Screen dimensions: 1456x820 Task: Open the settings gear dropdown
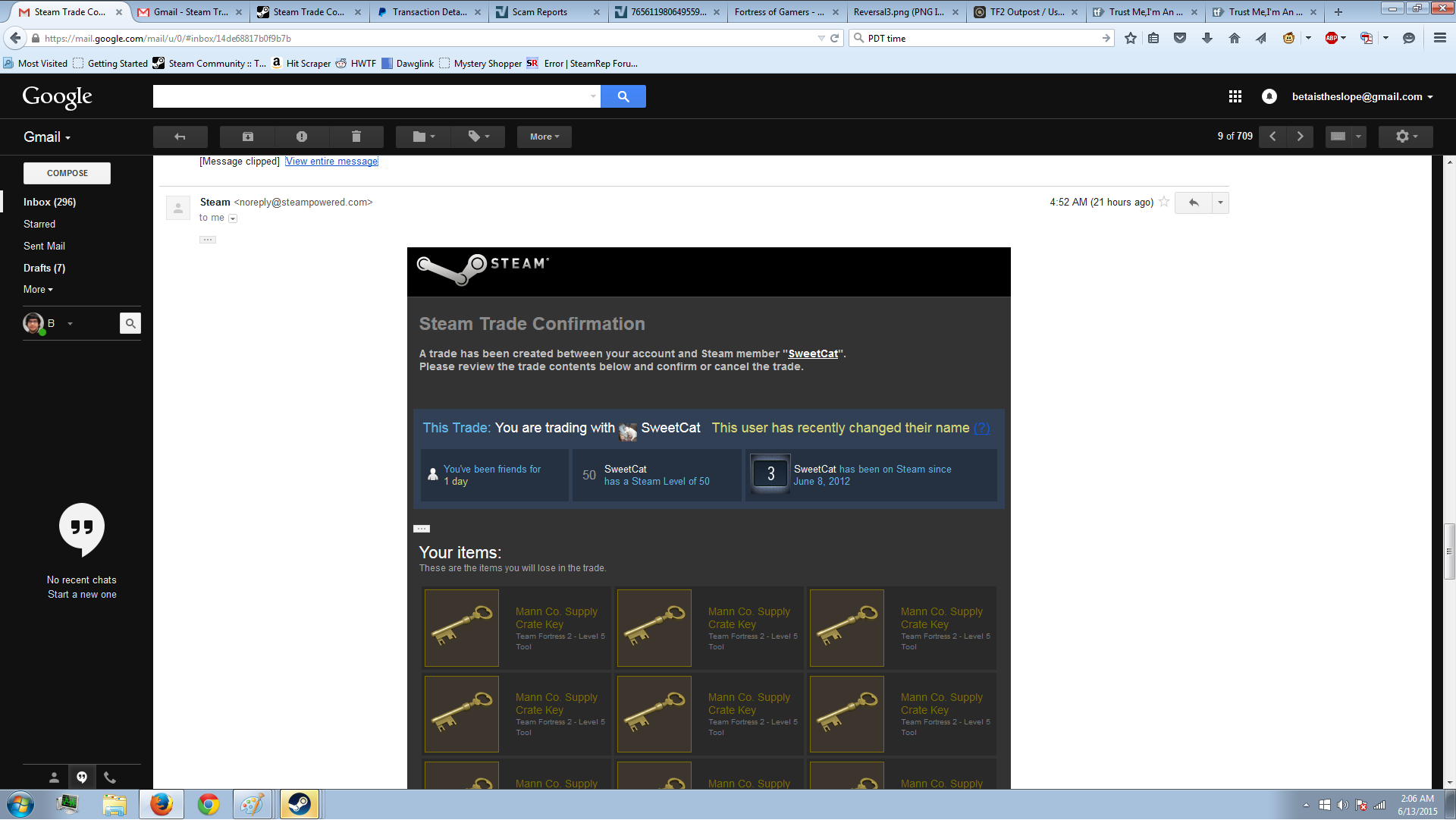coord(1405,137)
